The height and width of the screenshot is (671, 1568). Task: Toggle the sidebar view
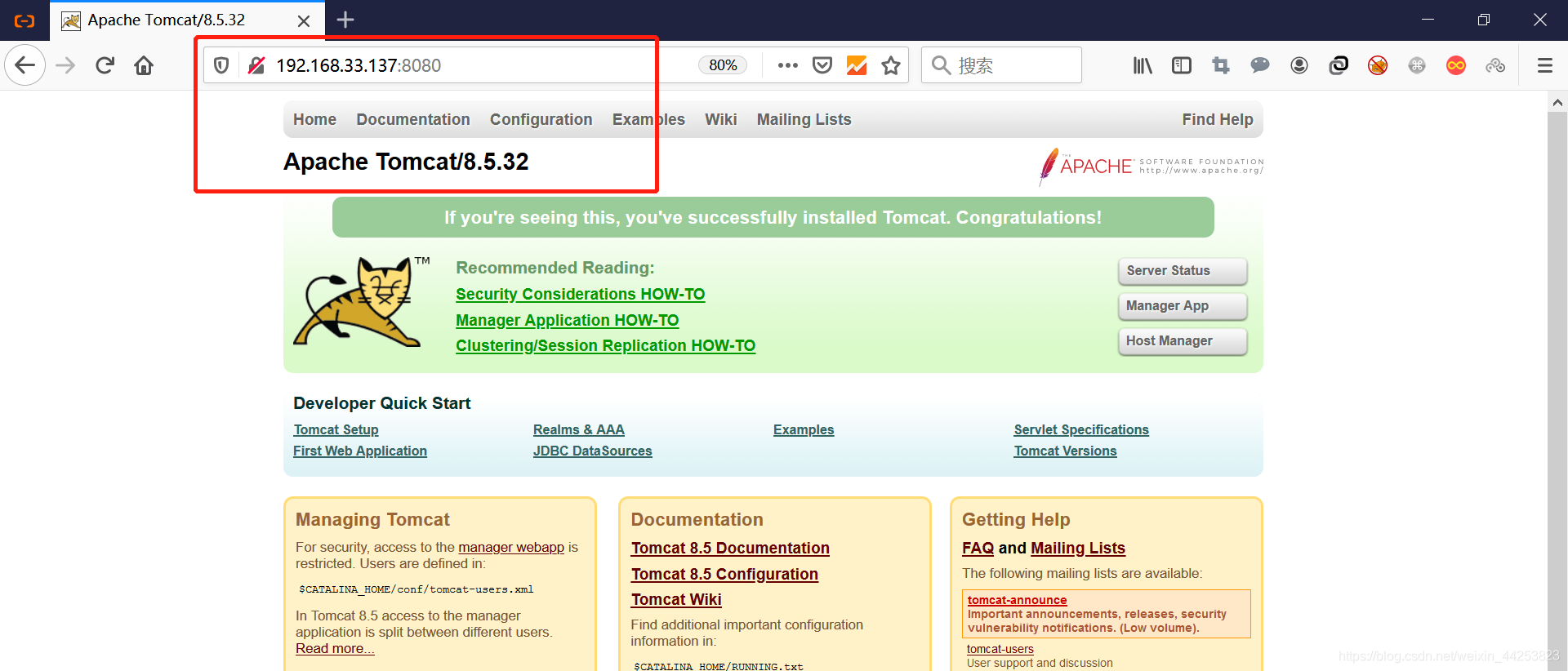(1182, 65)
